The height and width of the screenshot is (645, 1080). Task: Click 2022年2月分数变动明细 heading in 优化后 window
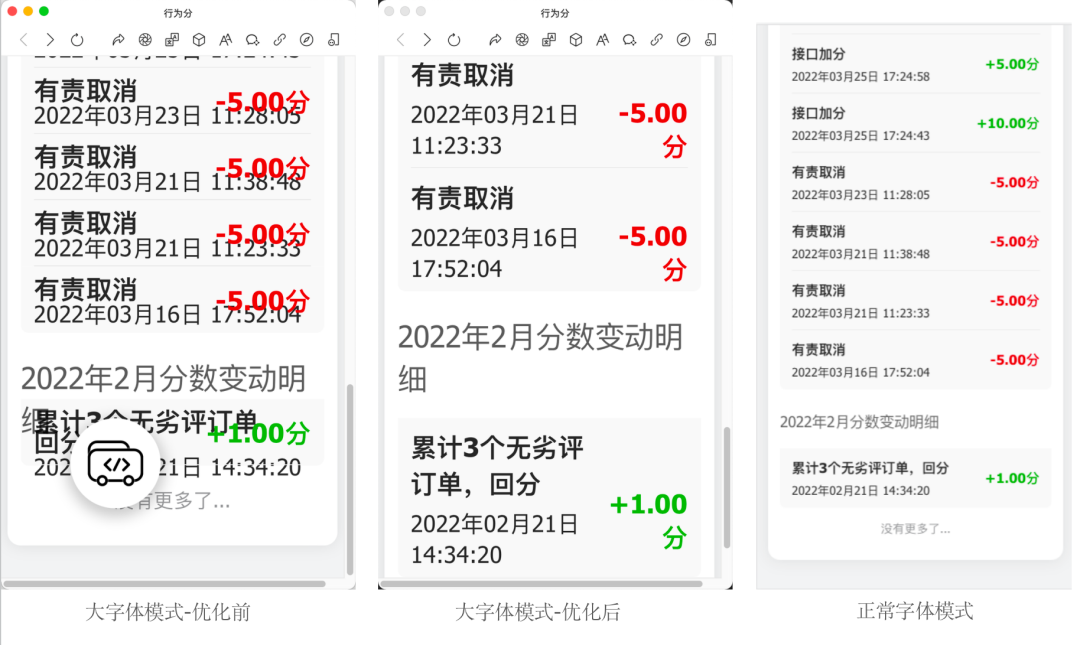point(541,358)
